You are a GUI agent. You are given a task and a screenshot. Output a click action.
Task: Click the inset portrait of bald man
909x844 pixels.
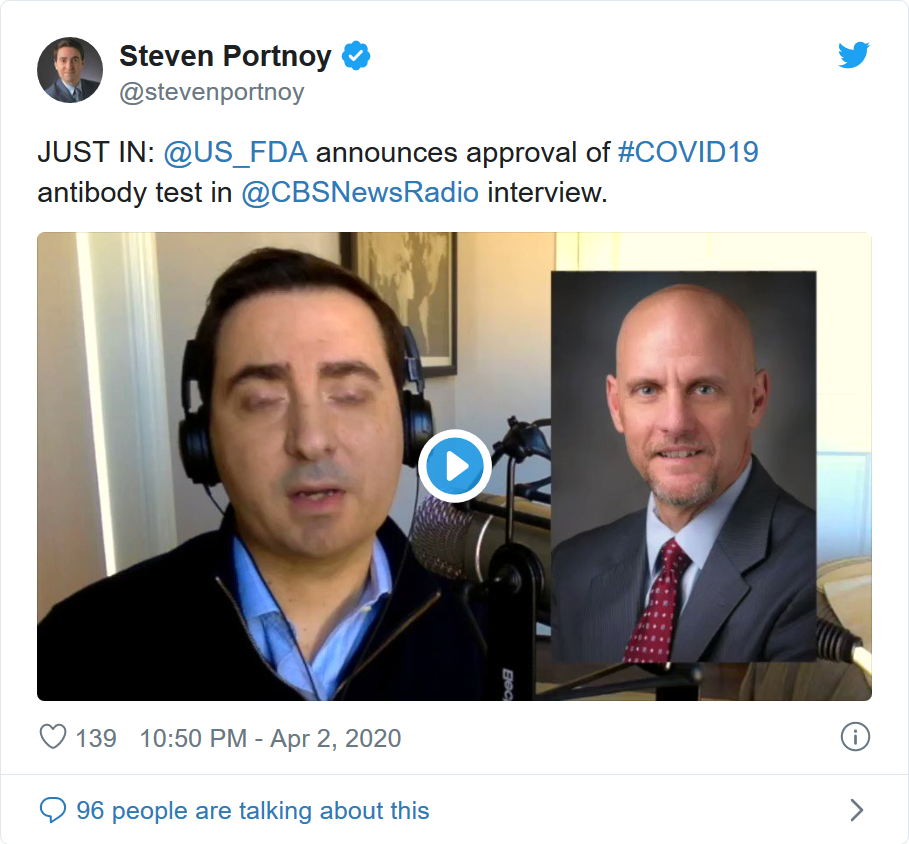click(683, 466)
